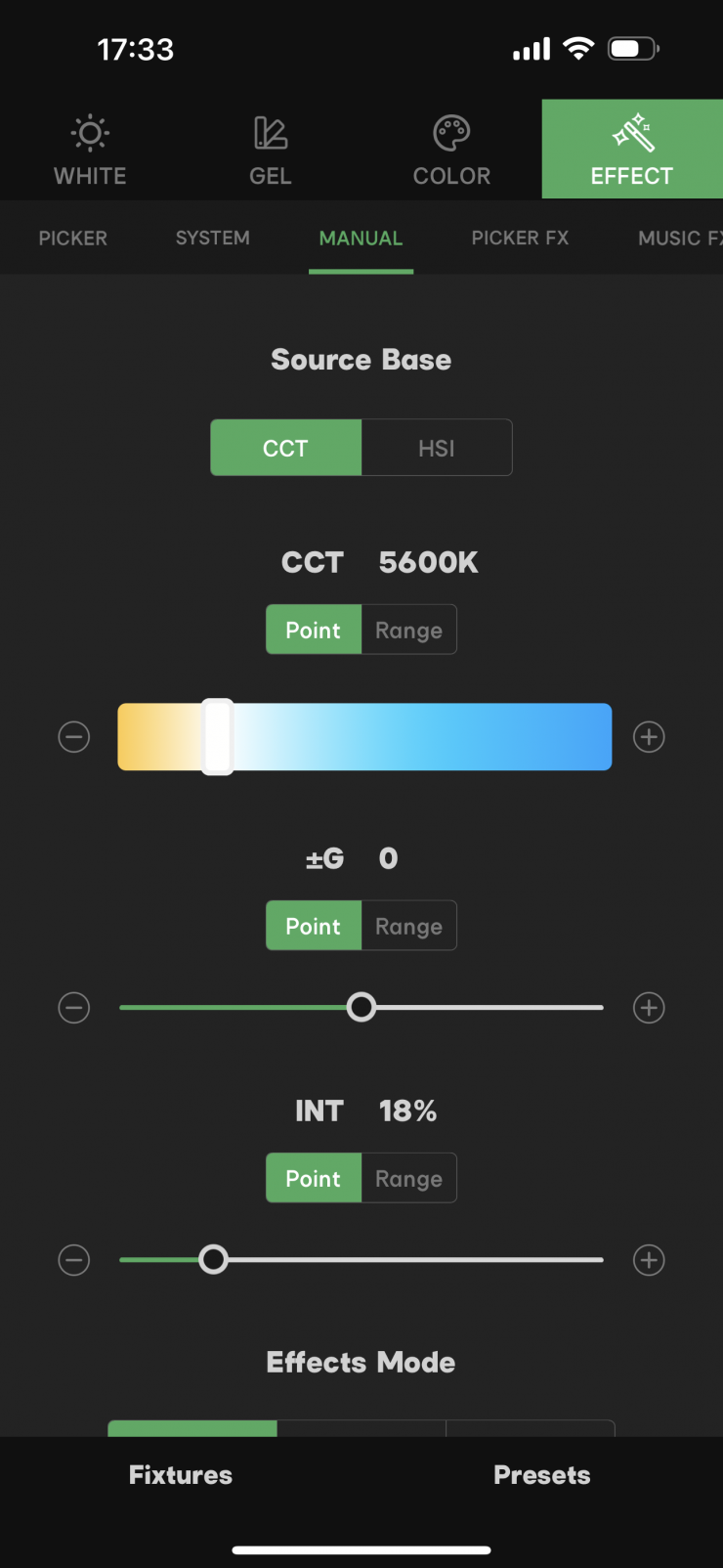Screen dimensions: 723x1568
Task: Switch to the PICKER tab
Action: (73, 239)
